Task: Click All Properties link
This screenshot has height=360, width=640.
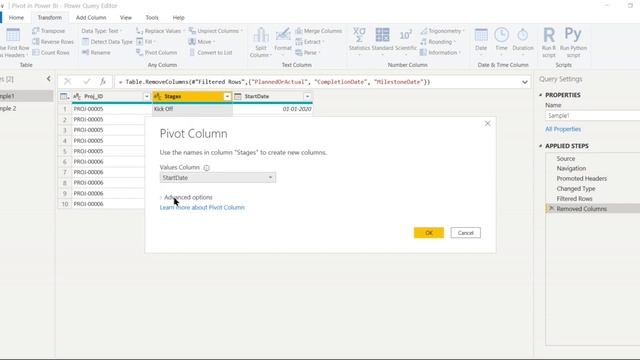Action: point(563,129)
